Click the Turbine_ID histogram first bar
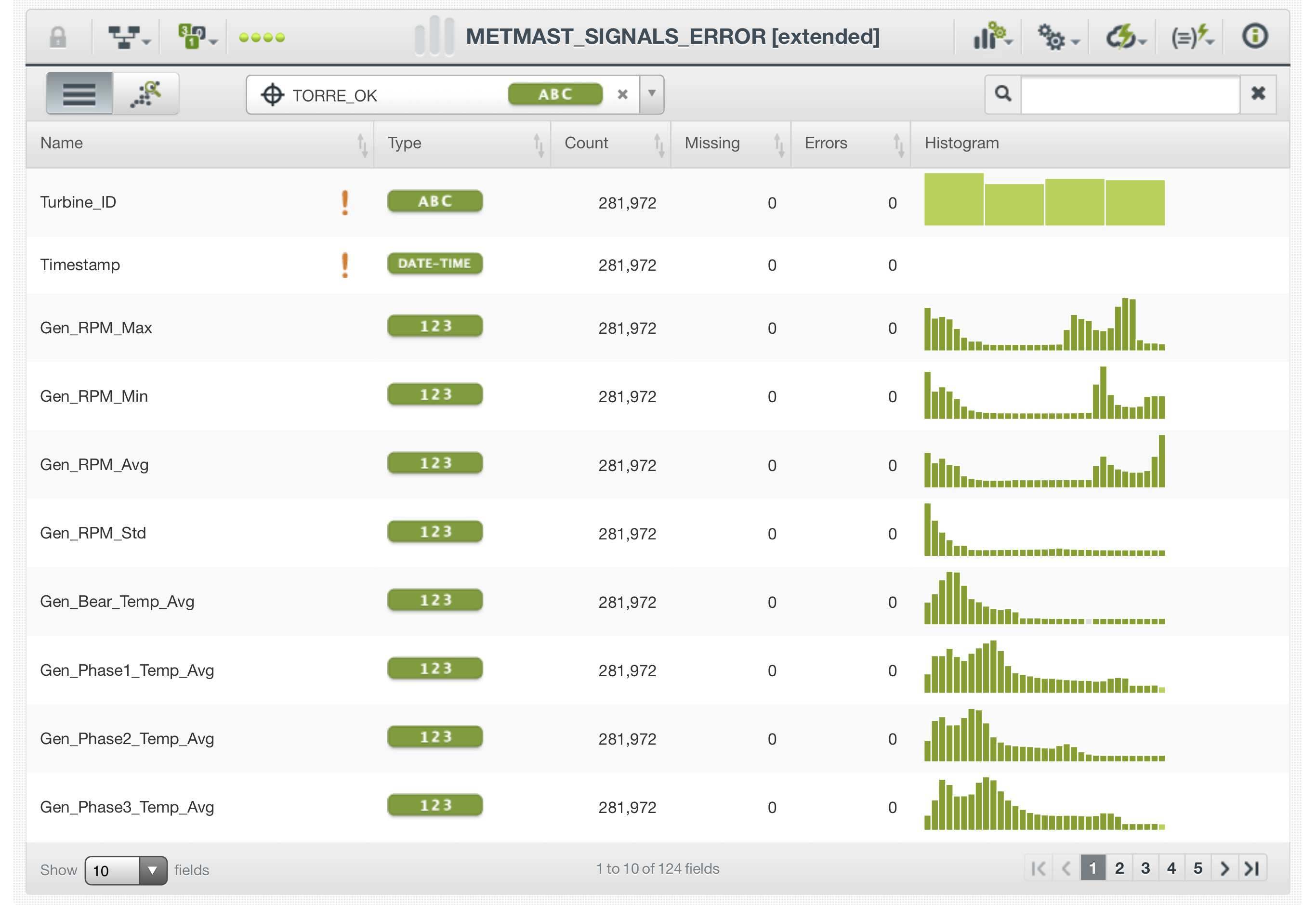 (x=953, y=199)
